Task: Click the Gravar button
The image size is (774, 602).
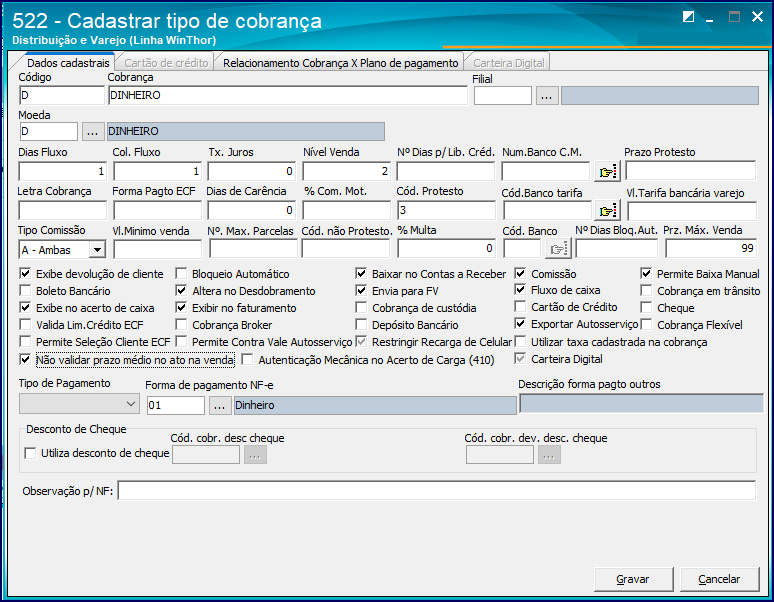Action: 633,579
